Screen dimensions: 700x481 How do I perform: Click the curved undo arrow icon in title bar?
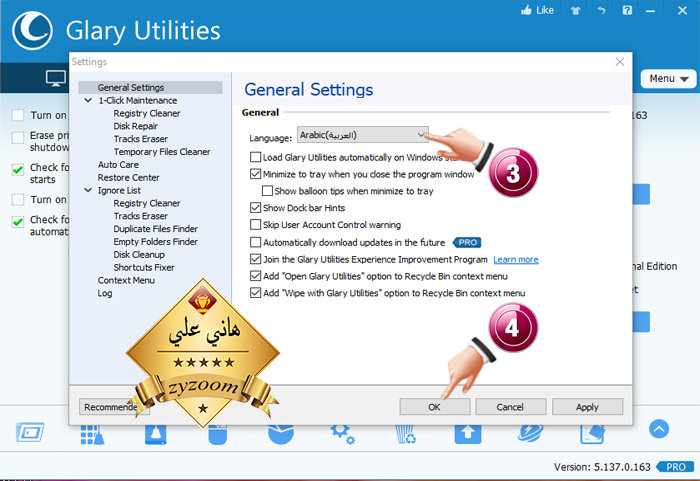click(601, 10)
